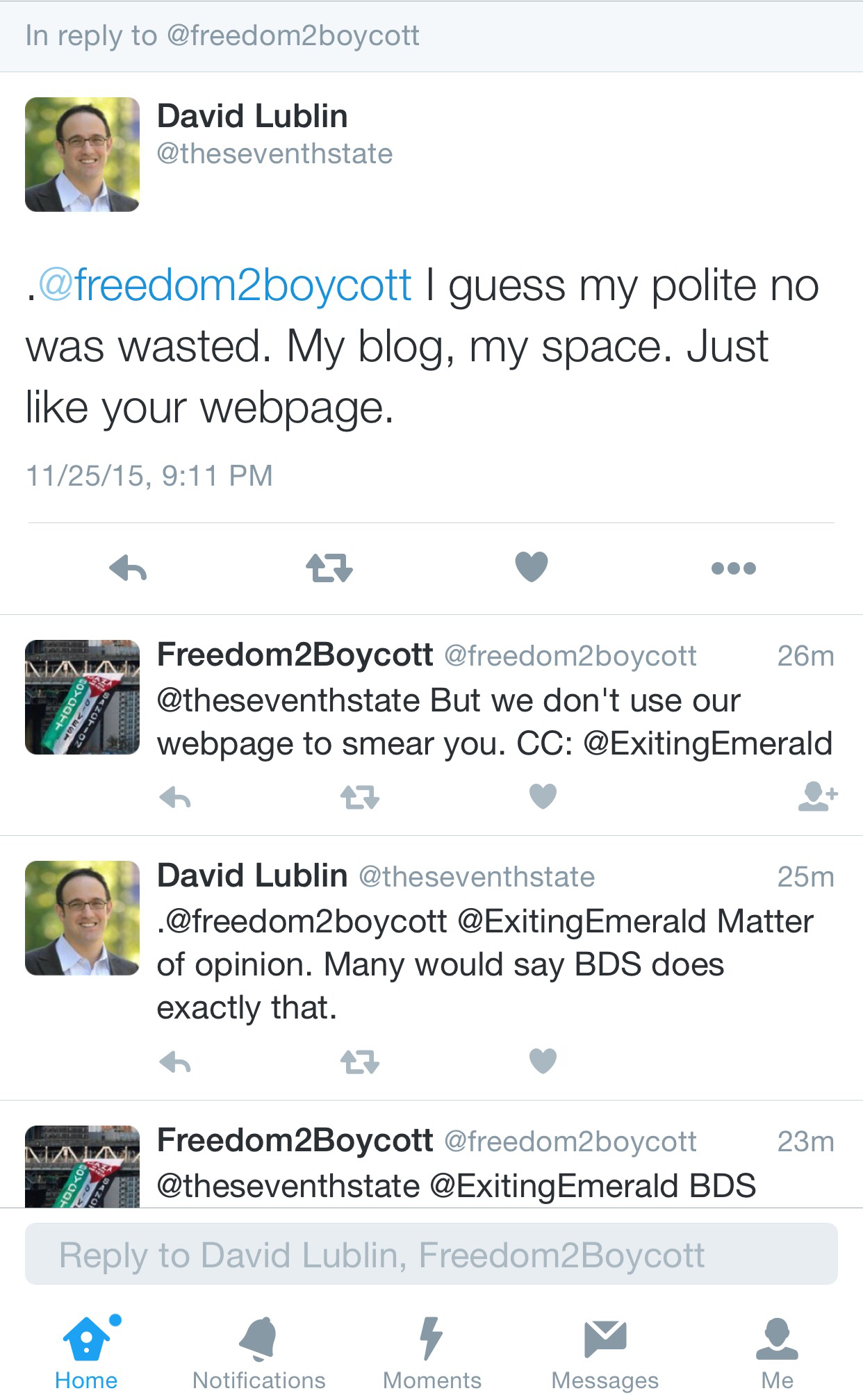Reply to Freedom2Boycott's smear tweet

[x=175, y=798]
